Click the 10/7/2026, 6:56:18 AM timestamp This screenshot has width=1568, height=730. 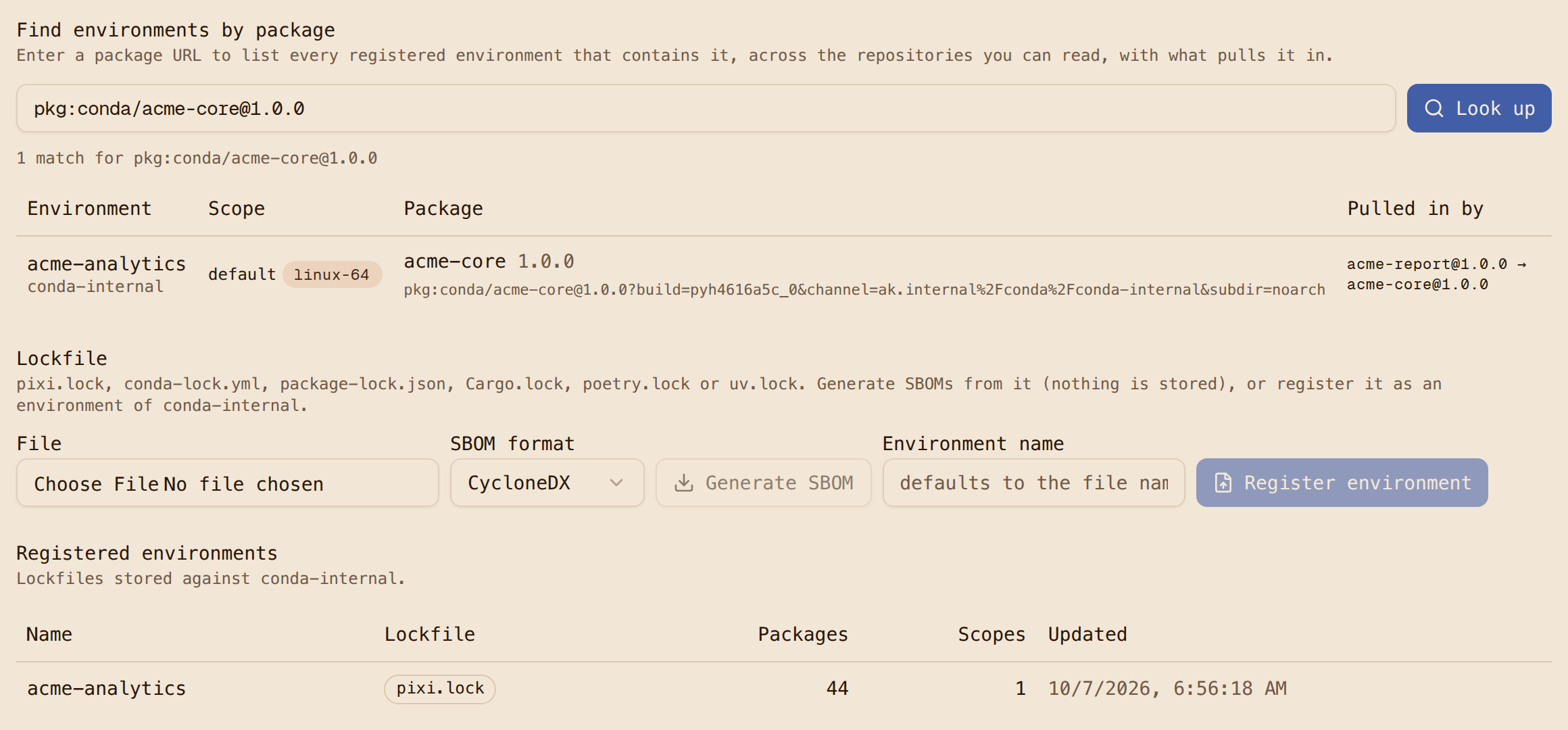click(1167, 689)
